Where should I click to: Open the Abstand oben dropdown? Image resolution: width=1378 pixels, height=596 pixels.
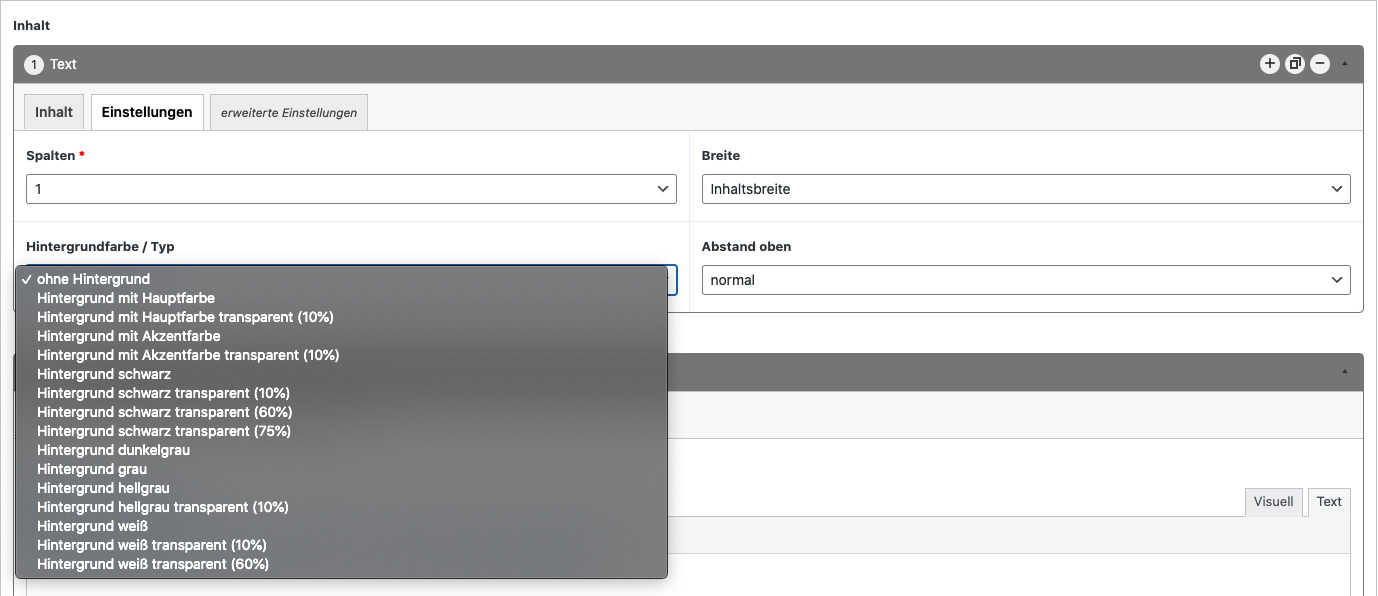pos(1025,280)
